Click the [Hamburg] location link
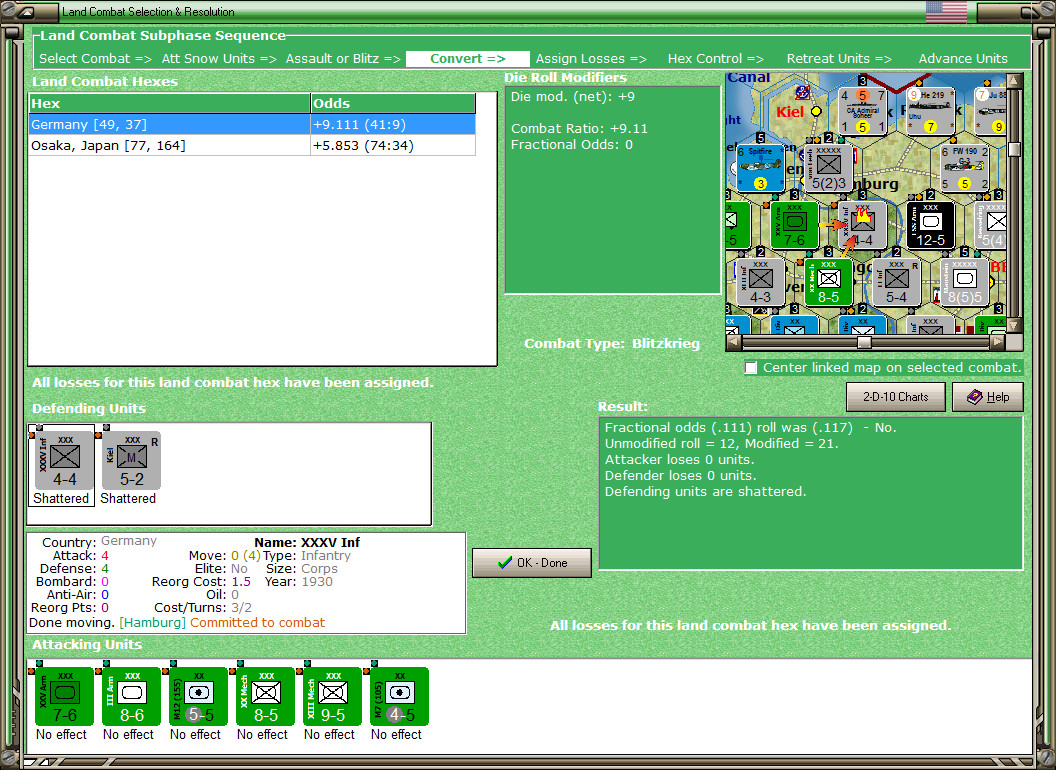 pyautogui.click(x=152, y=622)
